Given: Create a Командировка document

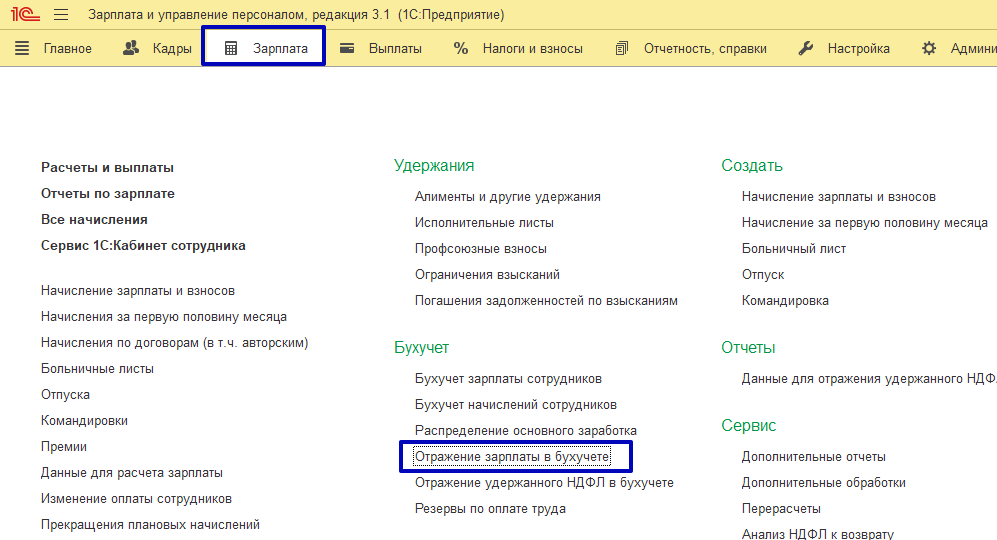Looking at the screenshot, I should (785, 301).
